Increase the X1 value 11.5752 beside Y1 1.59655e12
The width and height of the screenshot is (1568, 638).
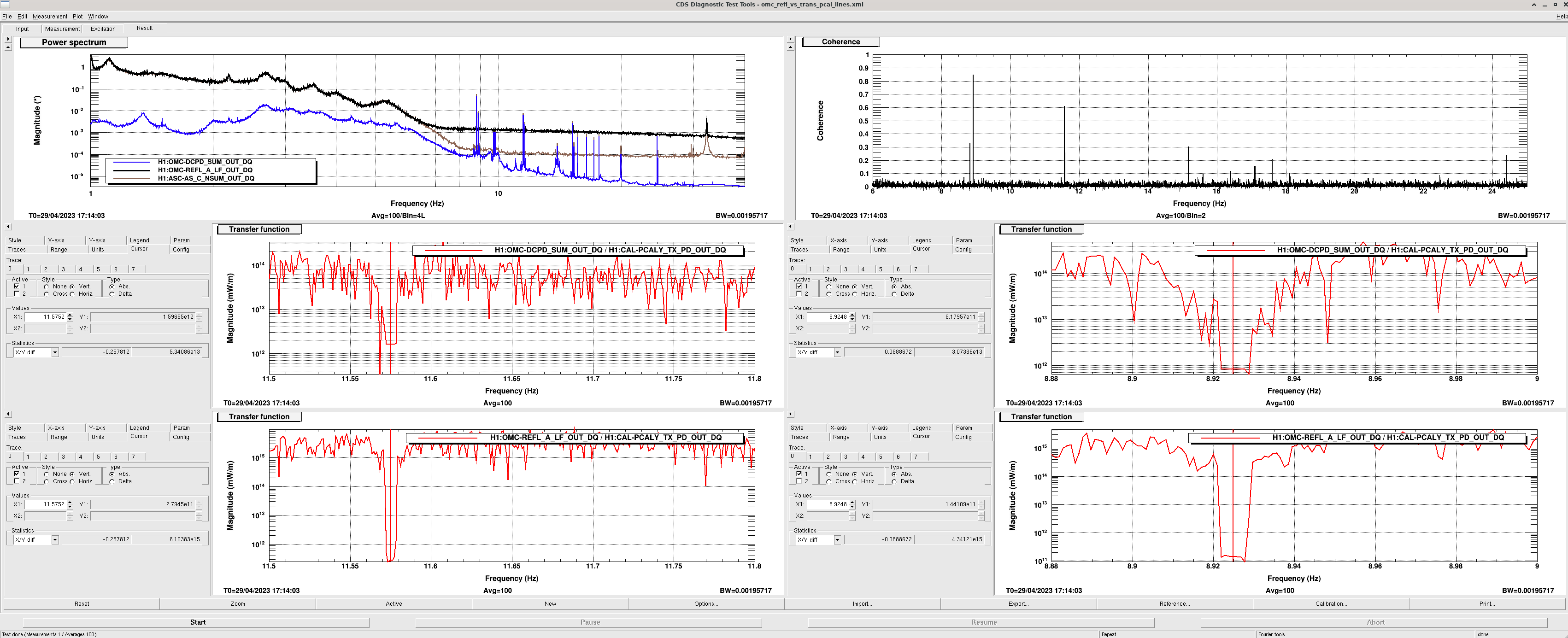tap(70, 315)
